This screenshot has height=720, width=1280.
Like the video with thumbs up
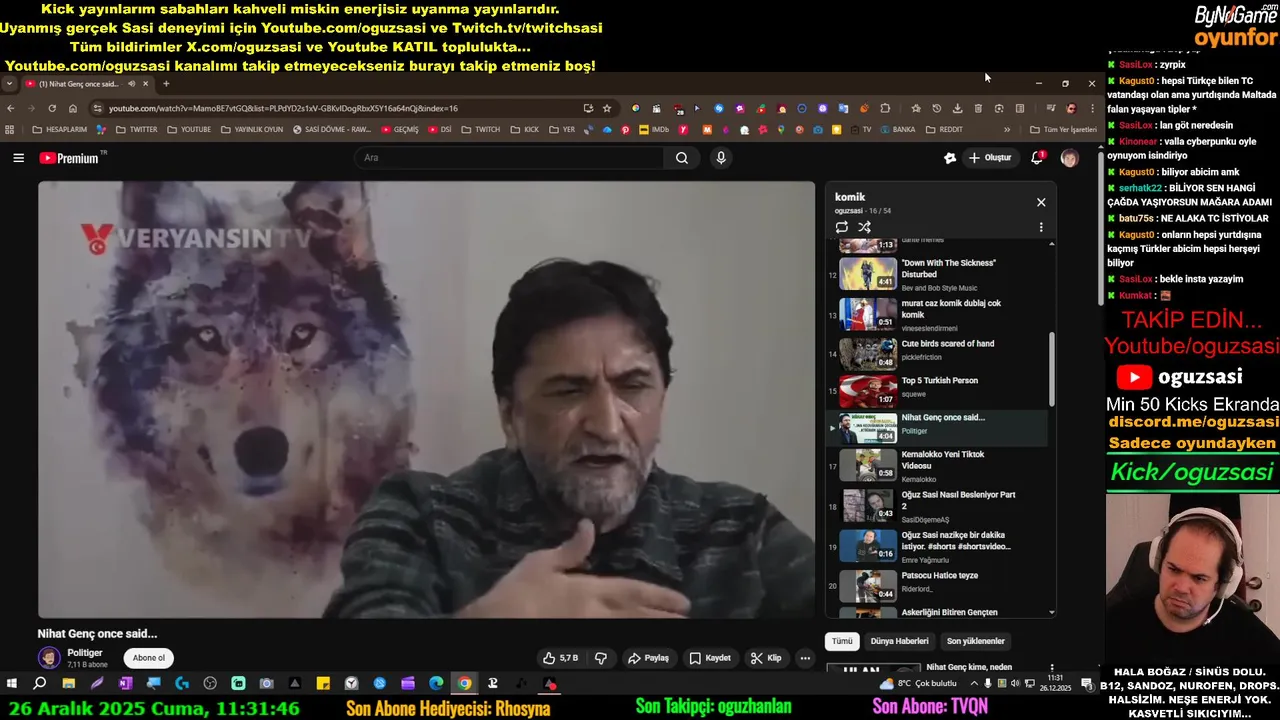click(560, 658)
